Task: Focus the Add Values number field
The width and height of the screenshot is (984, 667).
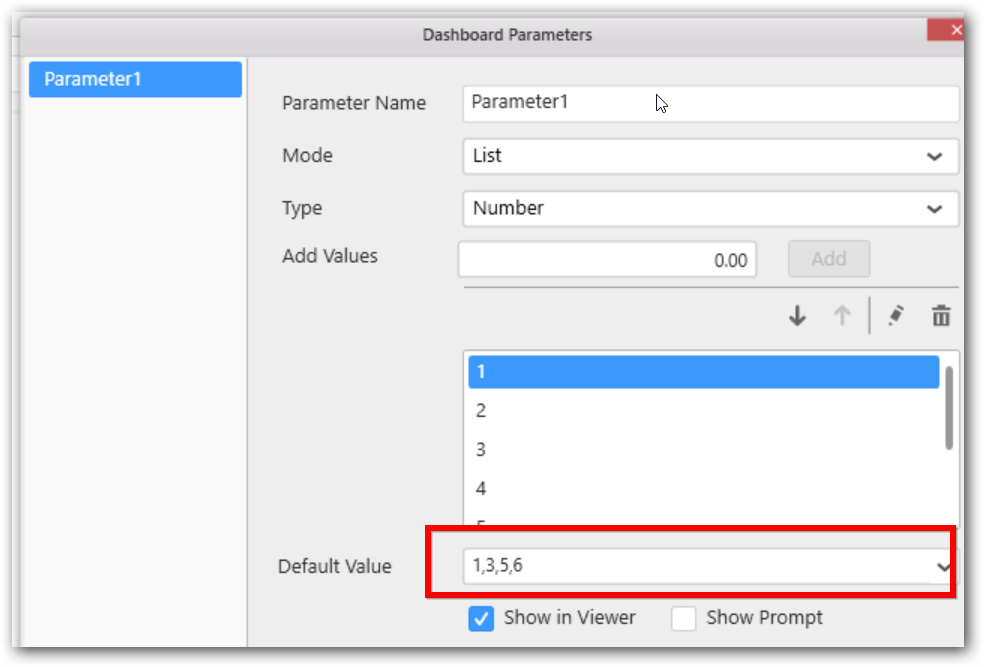Action: point(608,260)
